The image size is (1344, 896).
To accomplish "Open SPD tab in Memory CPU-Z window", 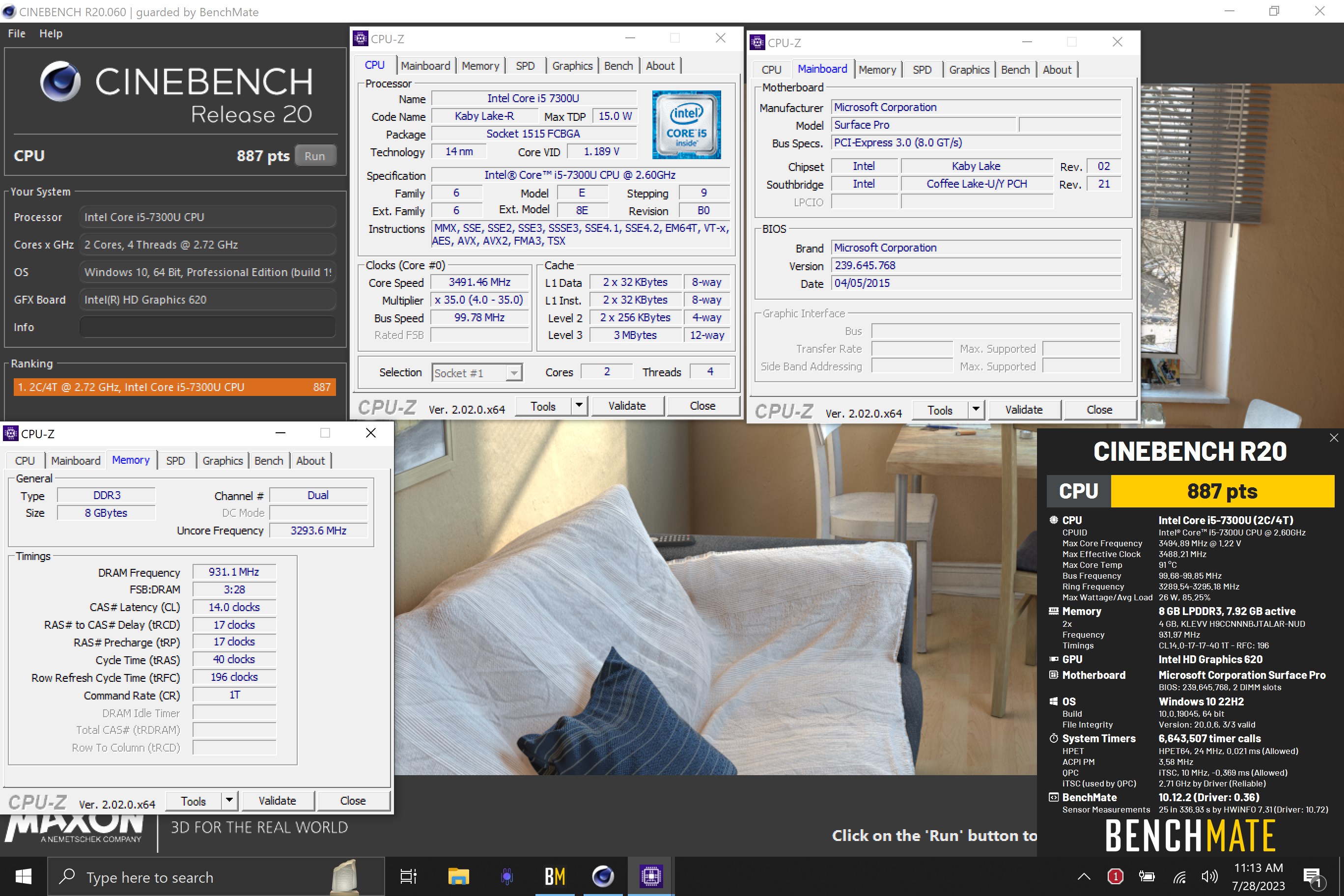I will [175, 461].
